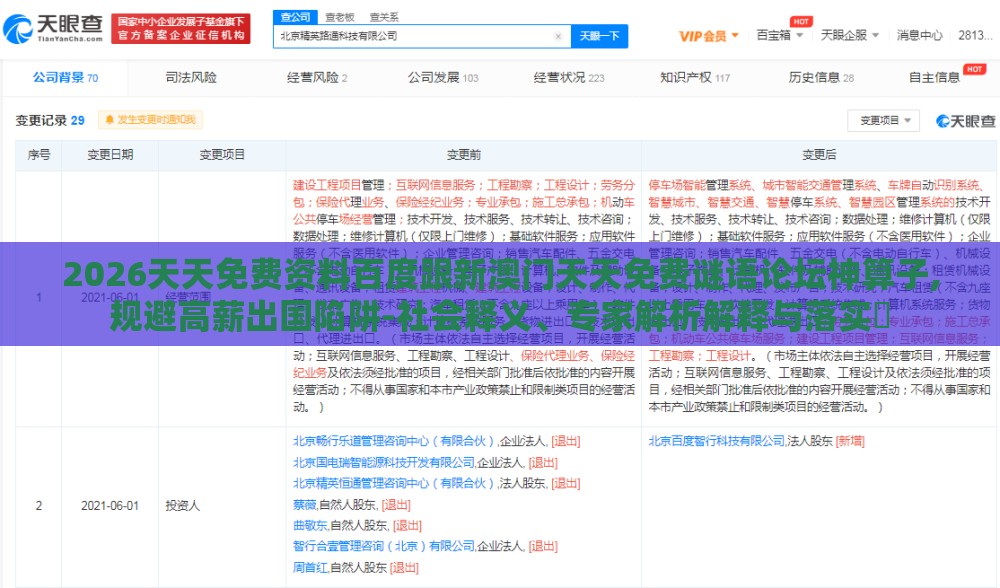Viewport: 1000px width, 588px height.
Task: Open the 公司背景 70 tab
Action: coord(65,78)
